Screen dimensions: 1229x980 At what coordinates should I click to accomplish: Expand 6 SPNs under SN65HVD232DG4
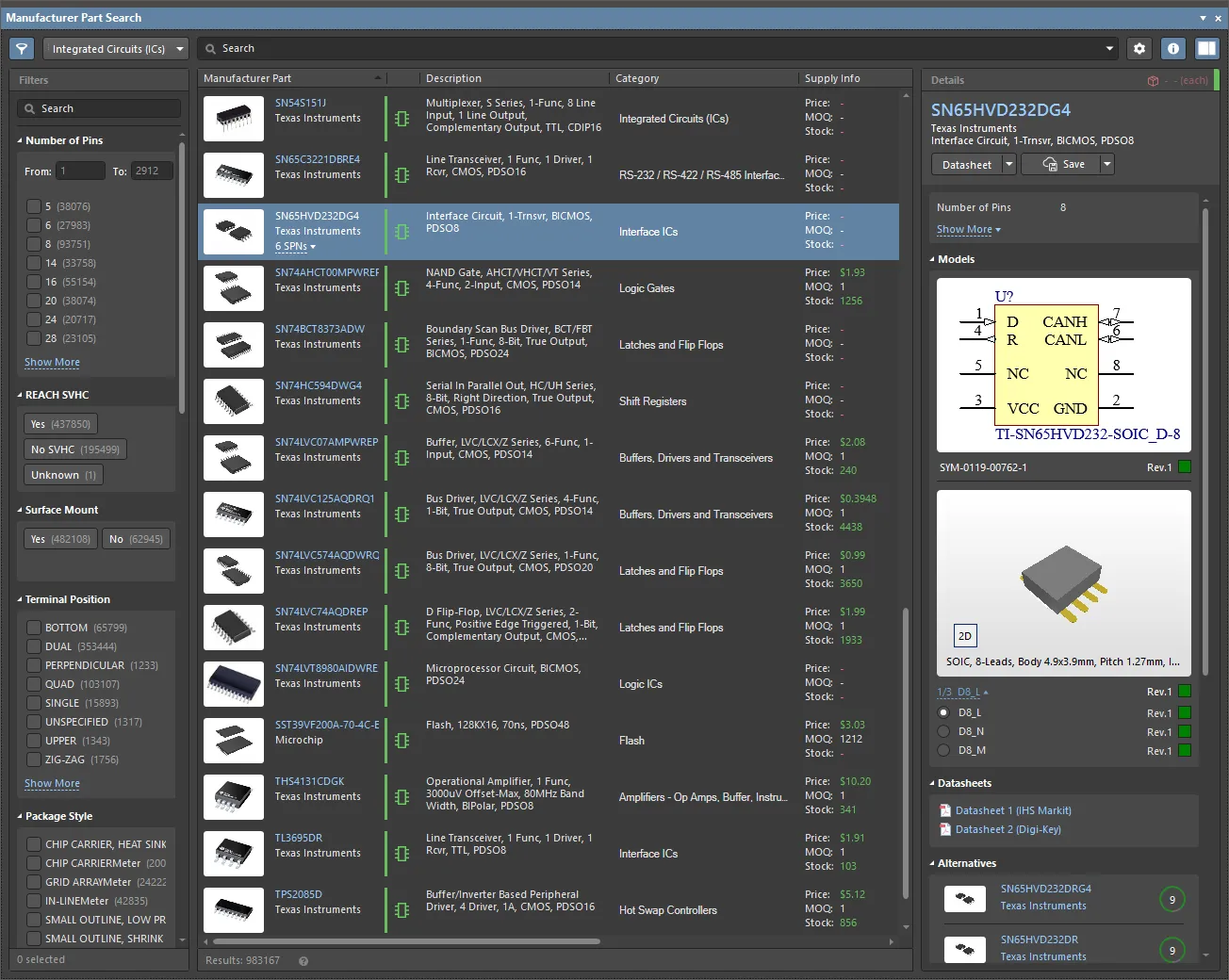[x=295, y=247]
